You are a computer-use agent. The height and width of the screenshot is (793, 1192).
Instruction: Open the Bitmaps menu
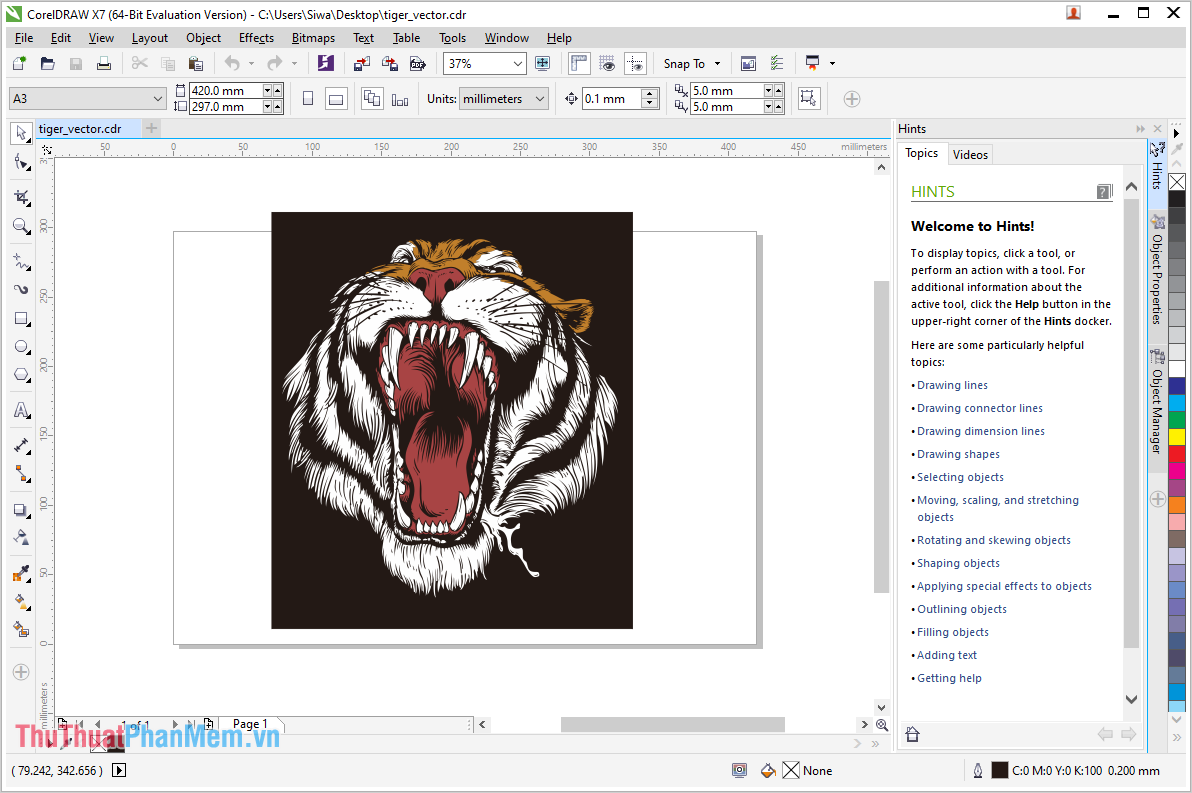coord(313,38)
